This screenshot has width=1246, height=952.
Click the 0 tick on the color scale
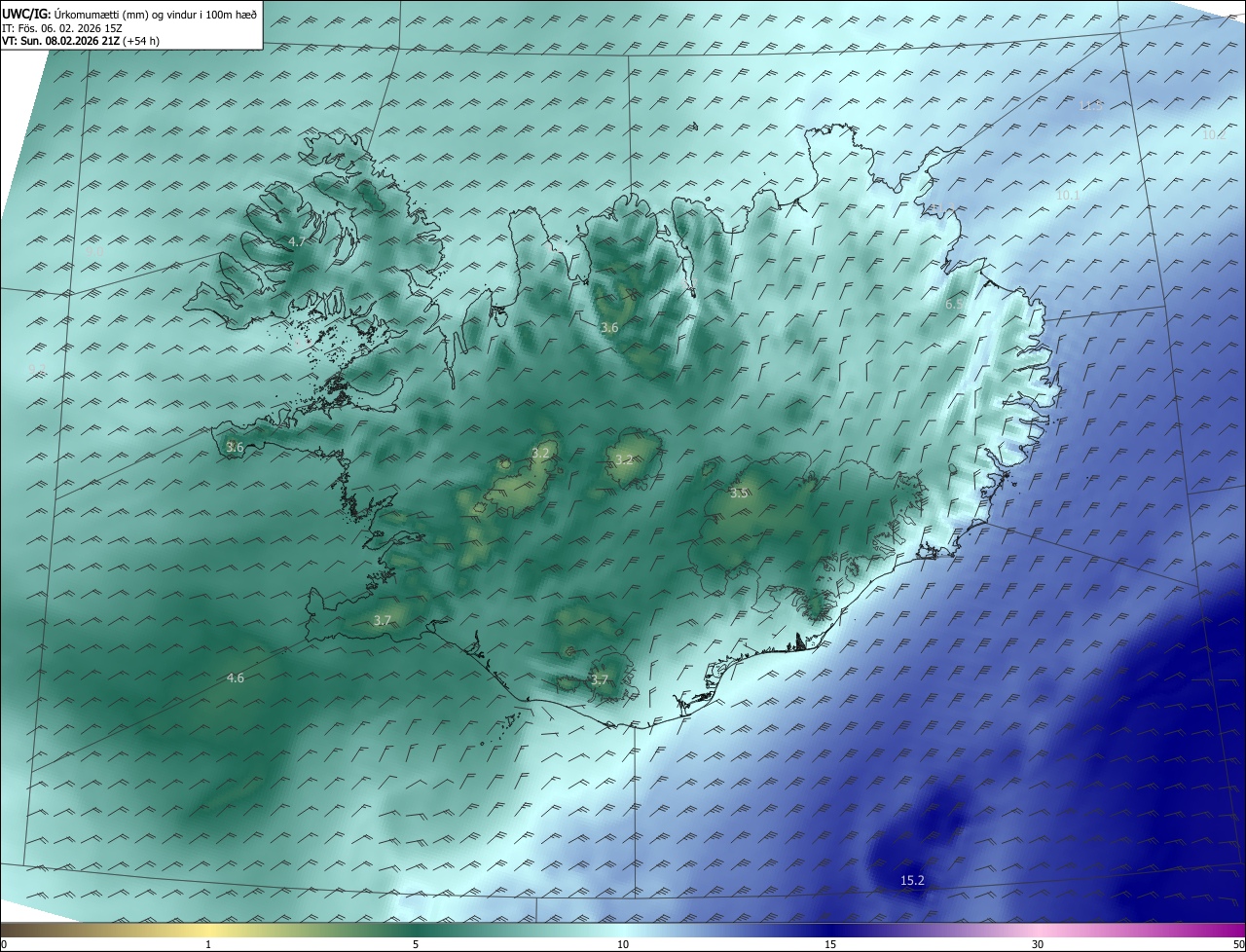click(4, 944)
